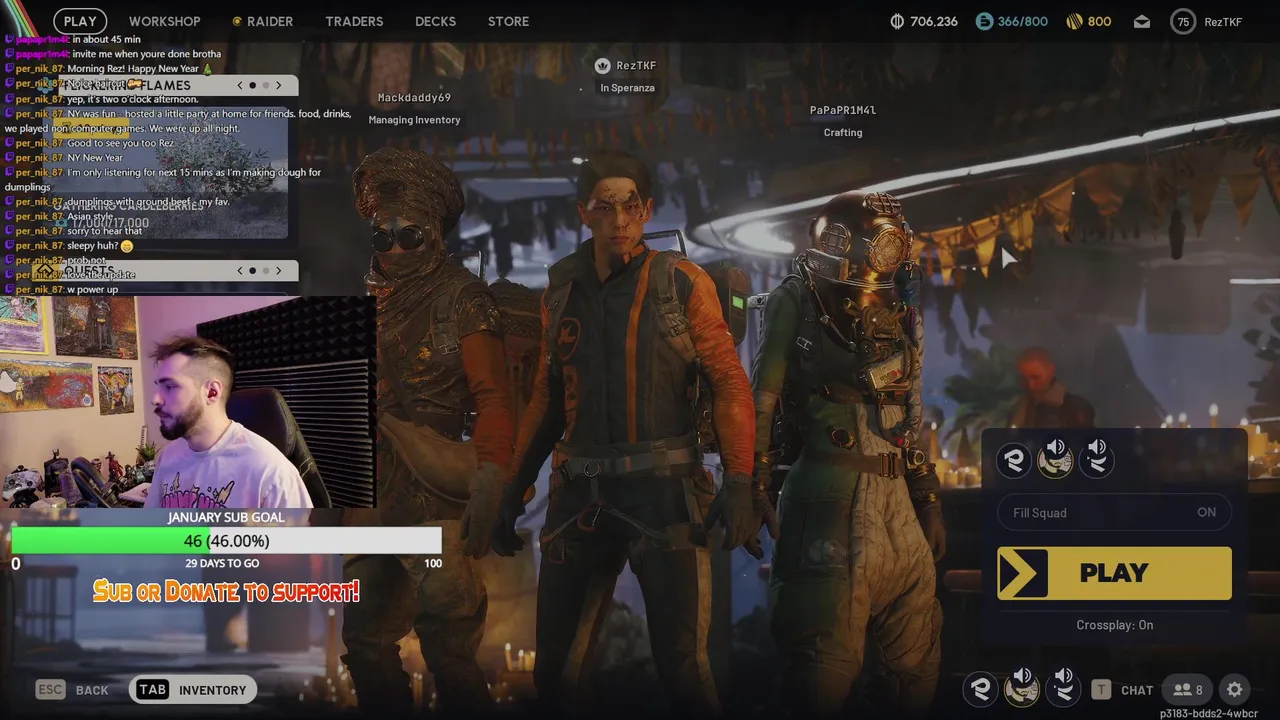Select first page dot in Flickering Flames
1280x720 pixels.
point(253,85)
